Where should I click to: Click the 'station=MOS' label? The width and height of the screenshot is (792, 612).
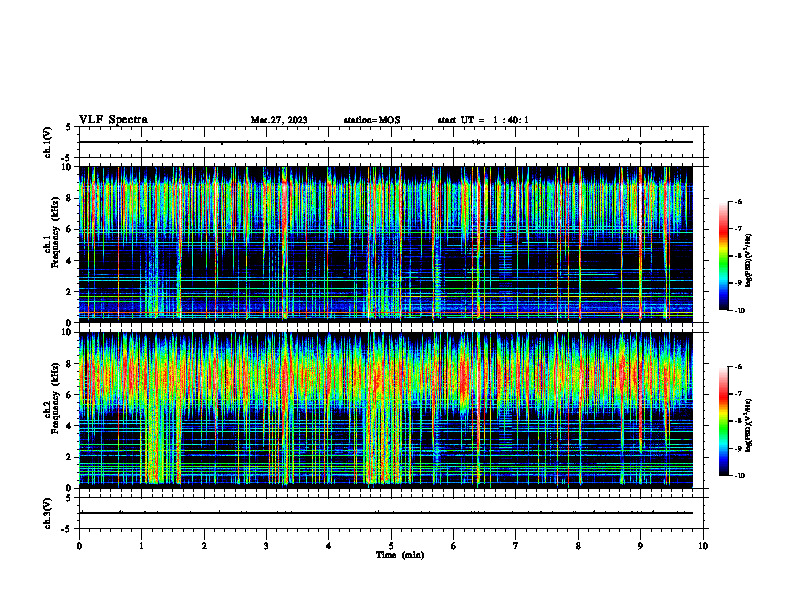(x=372, y=120)
